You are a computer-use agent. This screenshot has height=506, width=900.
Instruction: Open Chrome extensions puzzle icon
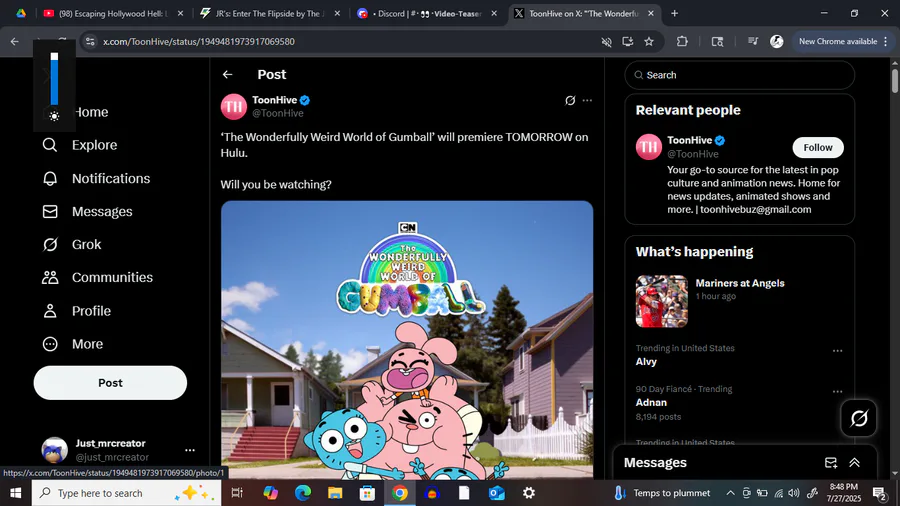682,41
